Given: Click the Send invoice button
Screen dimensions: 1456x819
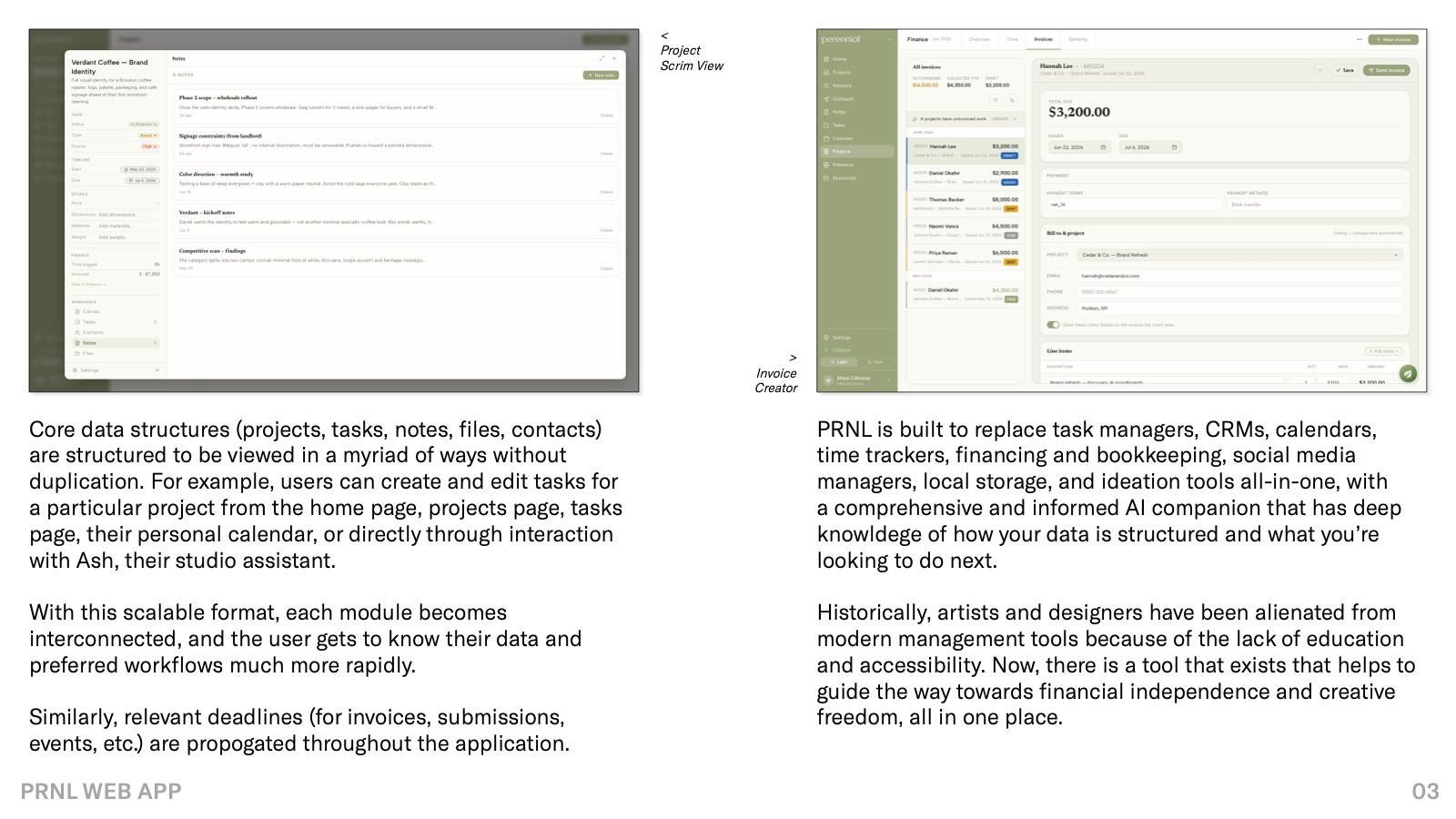Looking at the screenshot, I should [1386, 70].
